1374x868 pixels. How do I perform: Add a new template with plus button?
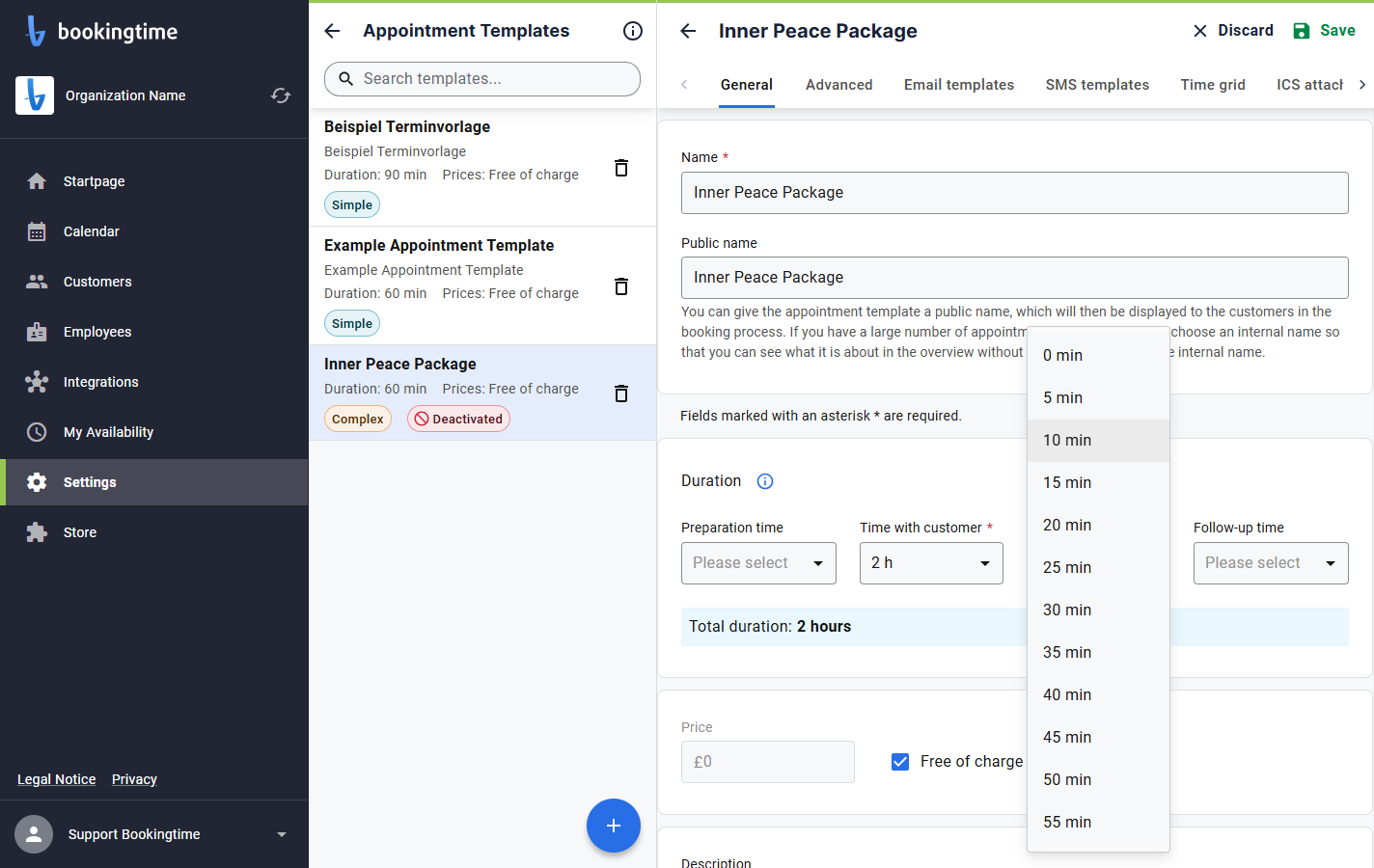click(614, 826)
